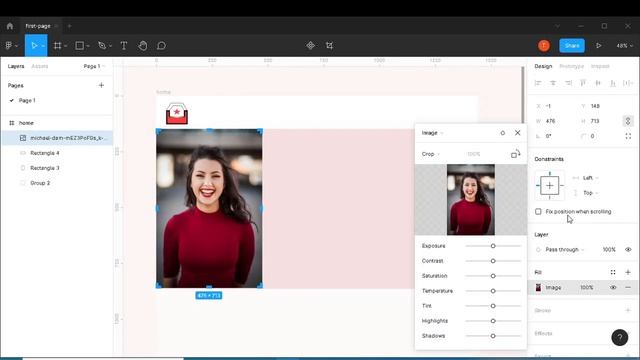This screenshot has height=360, width=640.
Task: Add a new fill with plus
Action: coord(628,272)
